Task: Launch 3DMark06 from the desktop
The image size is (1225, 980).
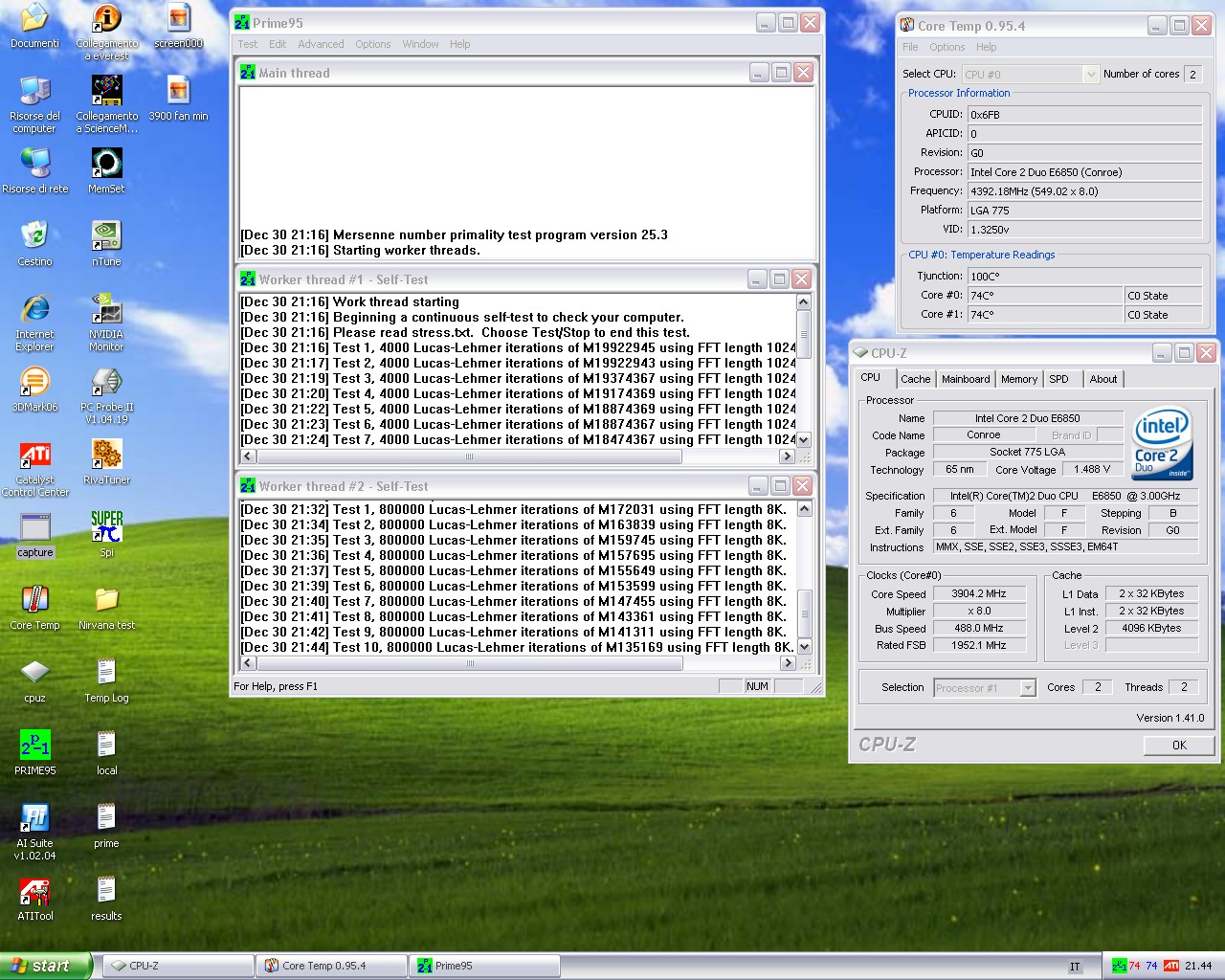Action: tap(34, 390)
